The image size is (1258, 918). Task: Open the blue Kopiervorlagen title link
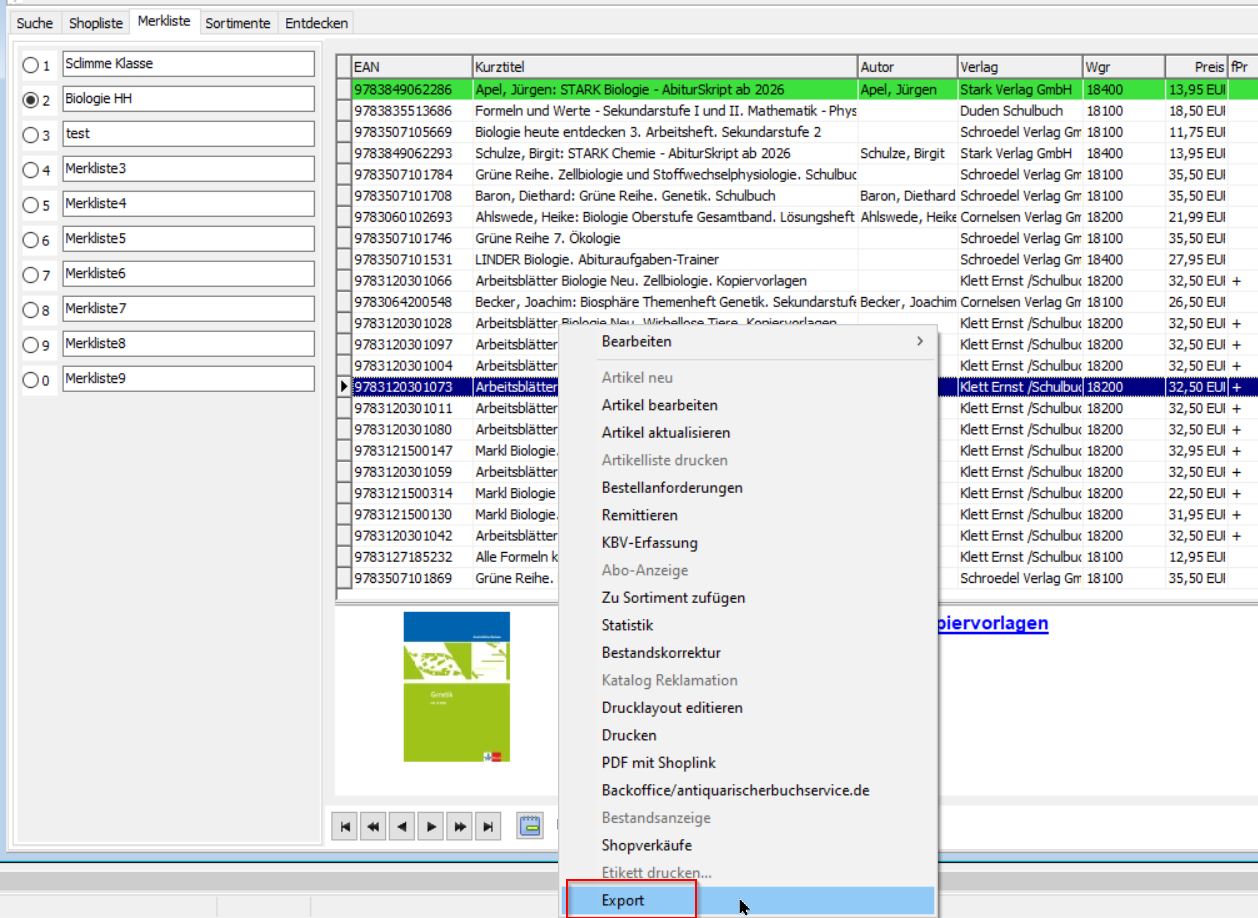tap(992, 623)
